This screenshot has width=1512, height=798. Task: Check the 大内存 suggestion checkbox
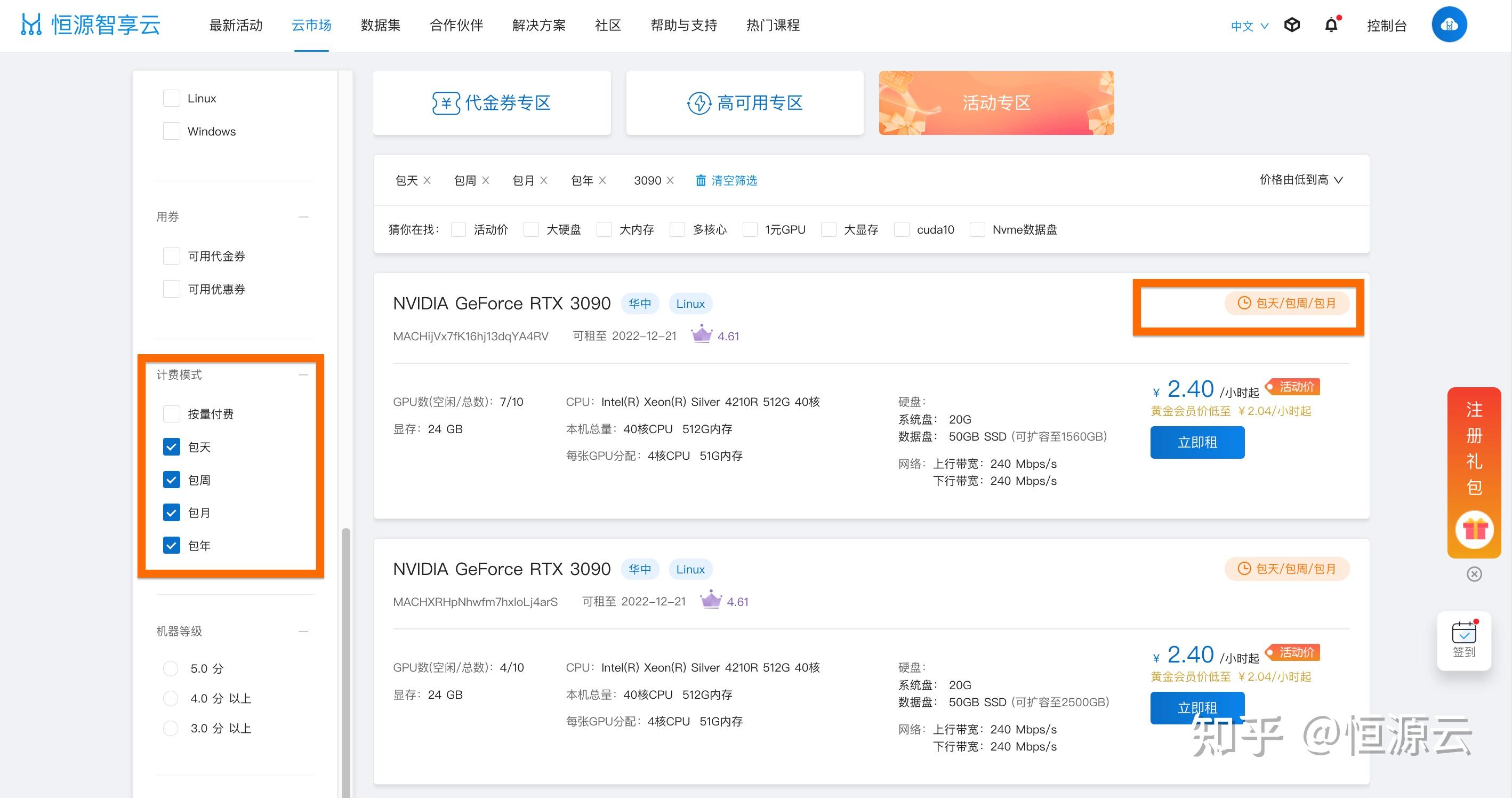(x=604, y=229)
